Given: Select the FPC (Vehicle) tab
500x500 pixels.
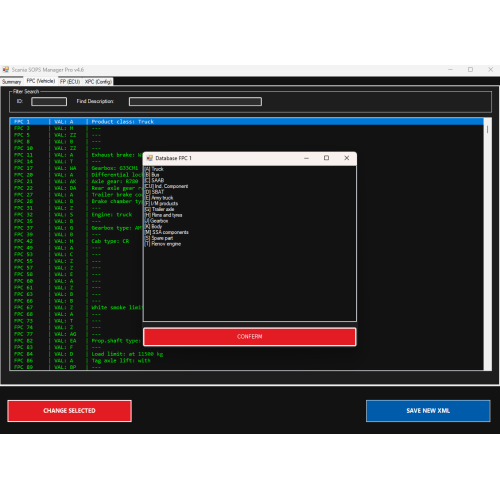Looking at the screenshot, I should click(41, 81).
